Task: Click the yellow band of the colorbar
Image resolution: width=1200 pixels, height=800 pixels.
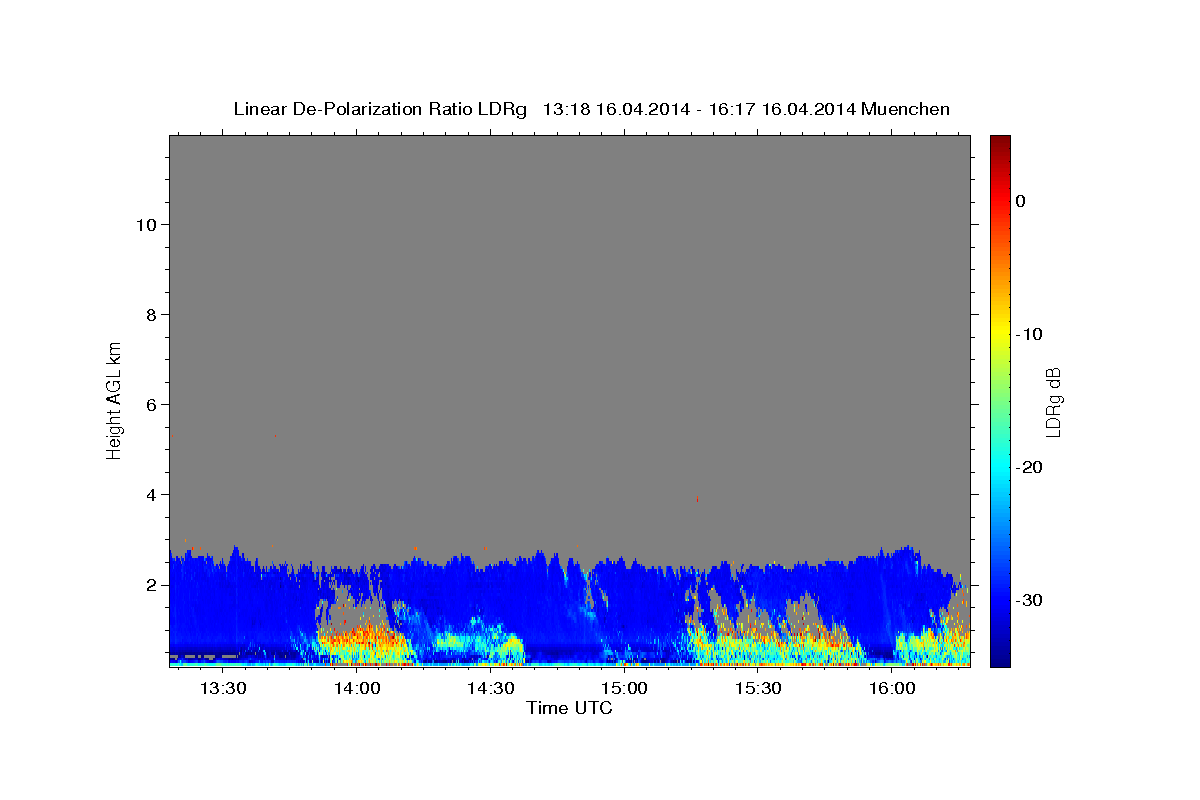Action: pyautogui.click(x=1000, y=334)
